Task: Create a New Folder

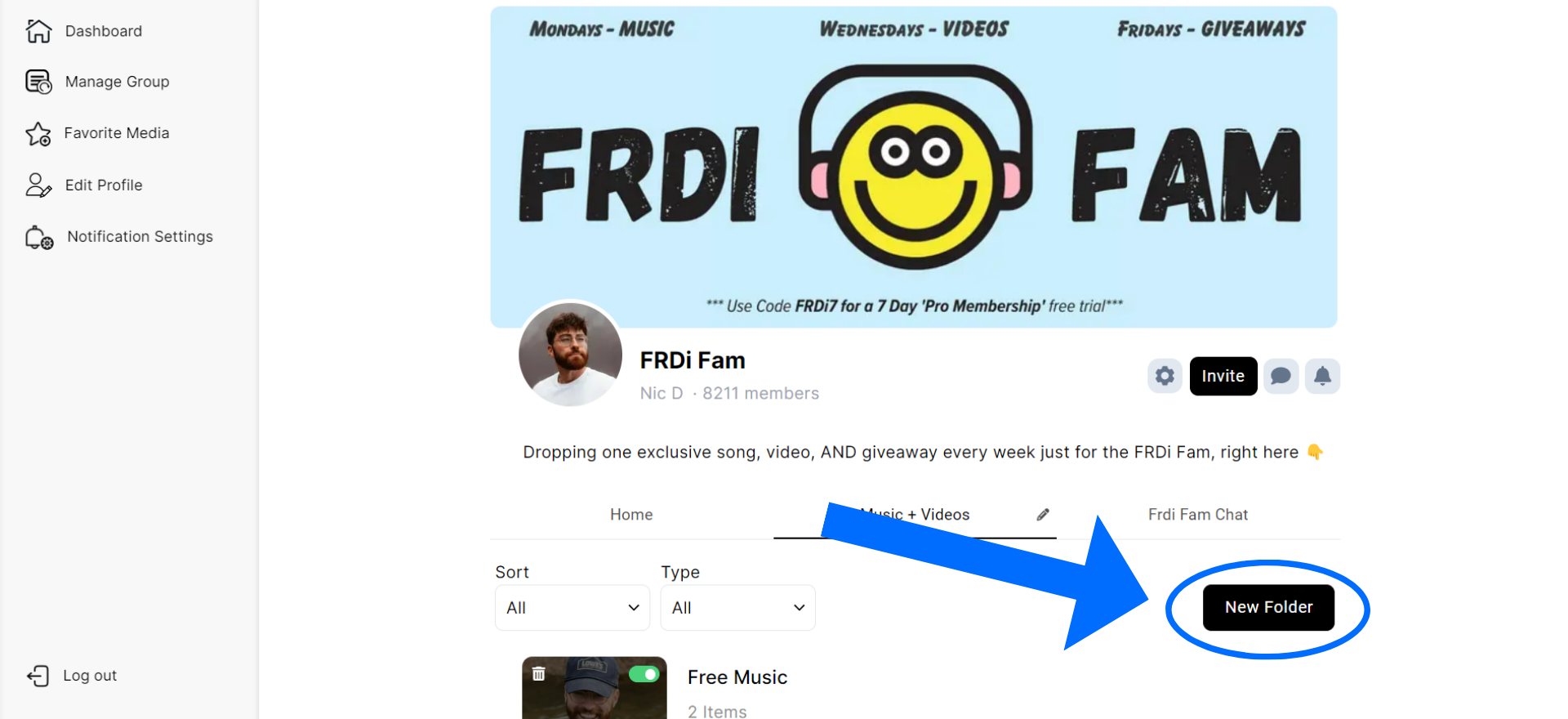Action: click(x=1268, y=607)
